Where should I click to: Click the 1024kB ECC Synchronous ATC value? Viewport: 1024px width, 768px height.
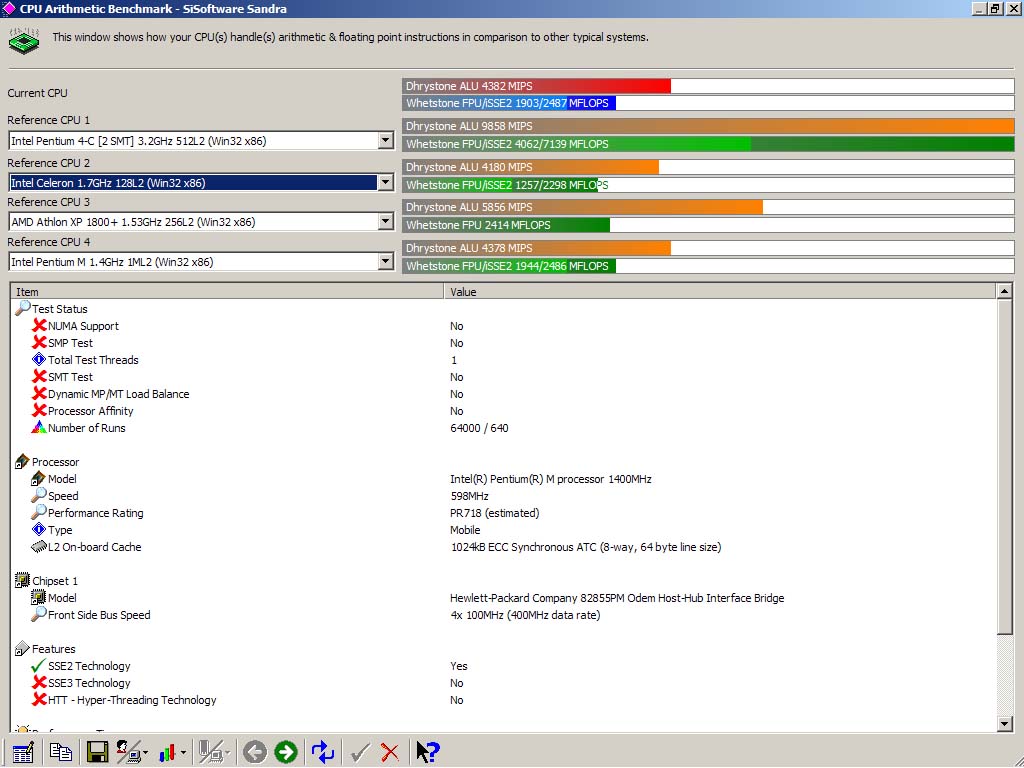click(586, 547)
